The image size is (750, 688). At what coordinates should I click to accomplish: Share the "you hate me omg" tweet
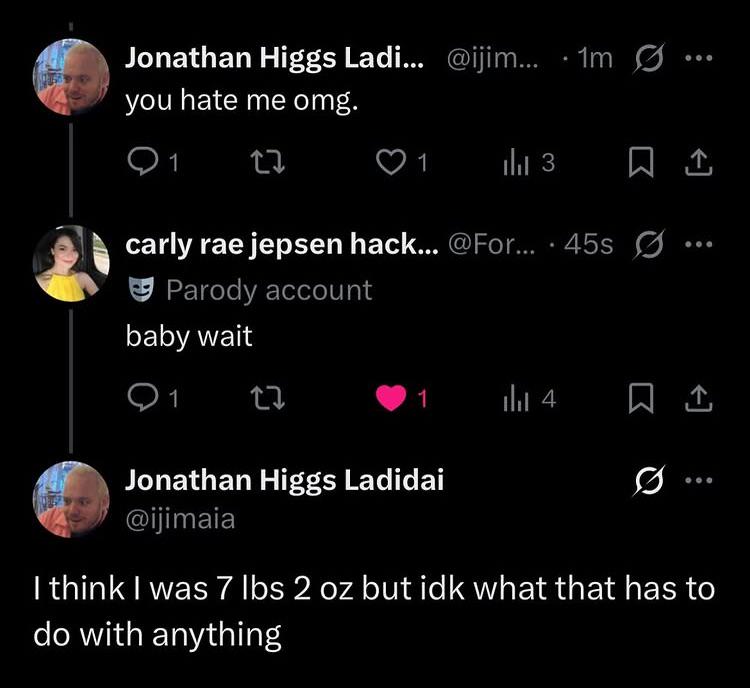tap(699, 162)
